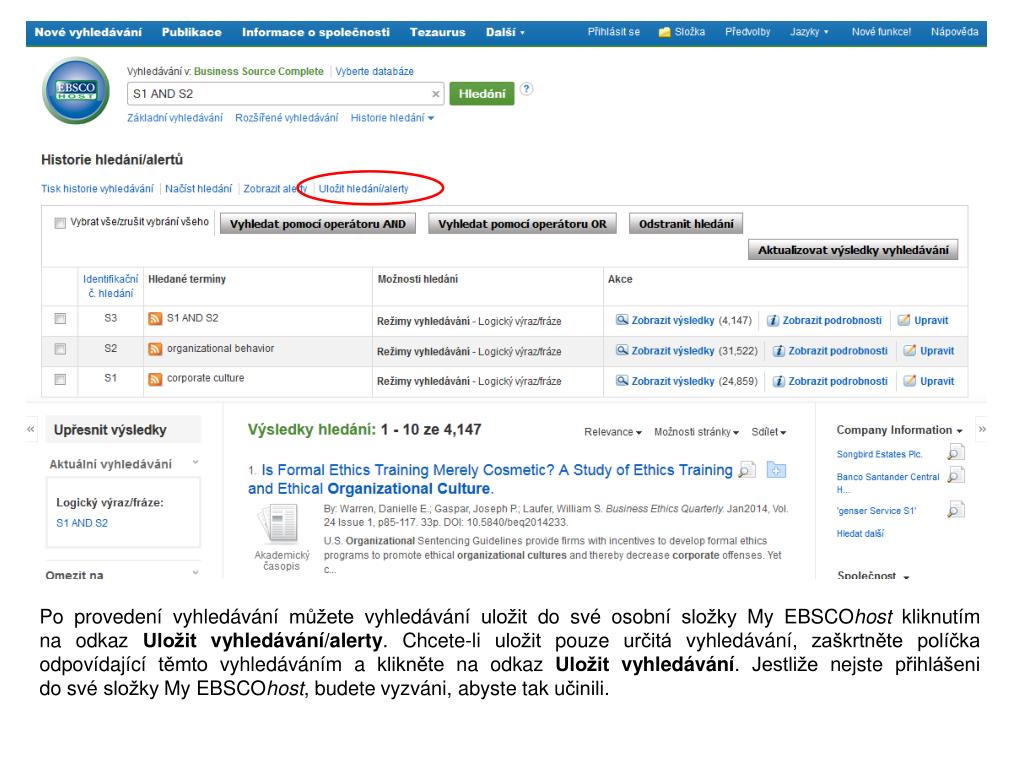Open Sdílet share dropdown
The width and height of the screenshot is (1024, 768).
769,432
